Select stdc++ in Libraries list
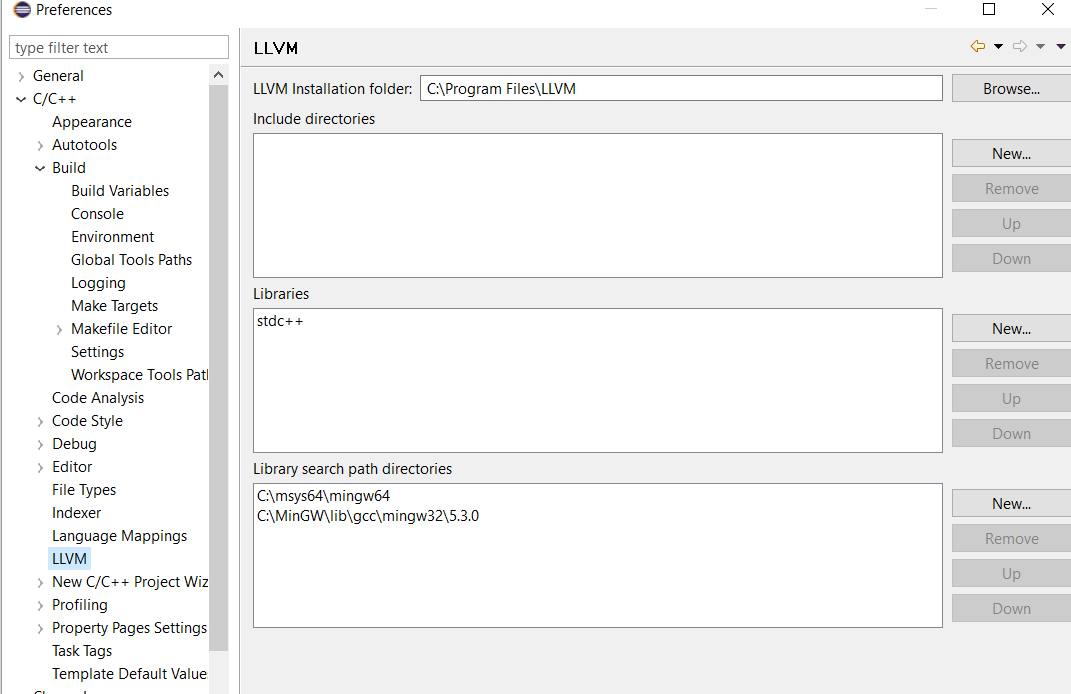The width and height of the screenshot is (1071, 694). click(x=280, y=321)
